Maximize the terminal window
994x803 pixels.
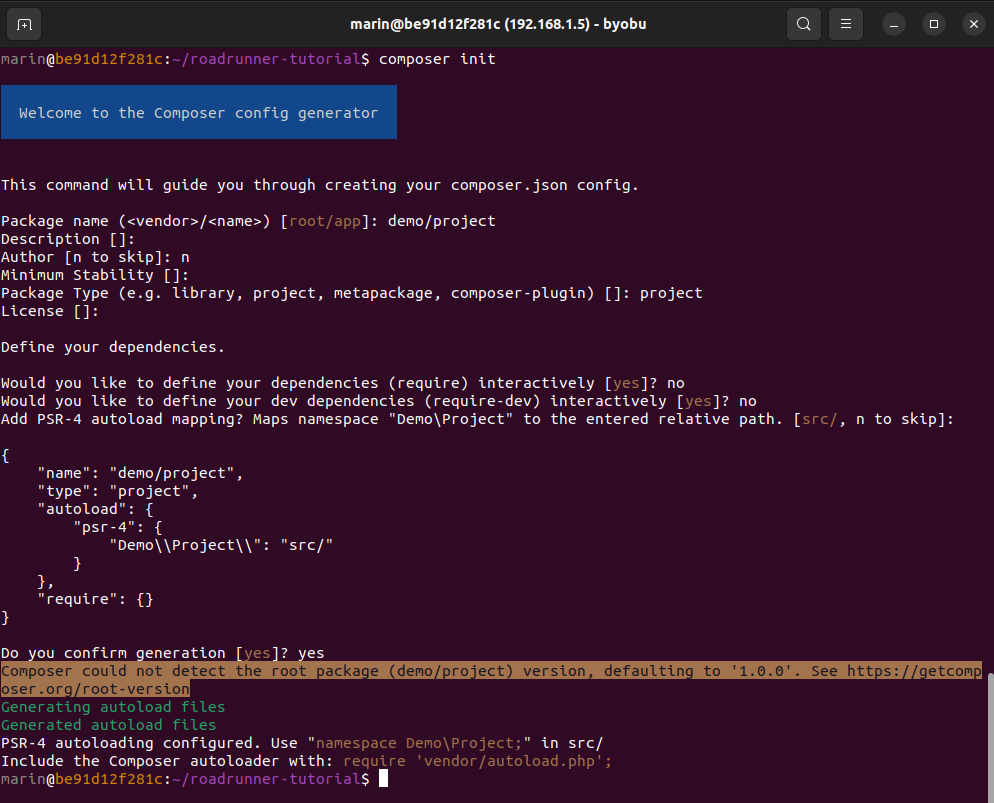[x=934, y=24]
